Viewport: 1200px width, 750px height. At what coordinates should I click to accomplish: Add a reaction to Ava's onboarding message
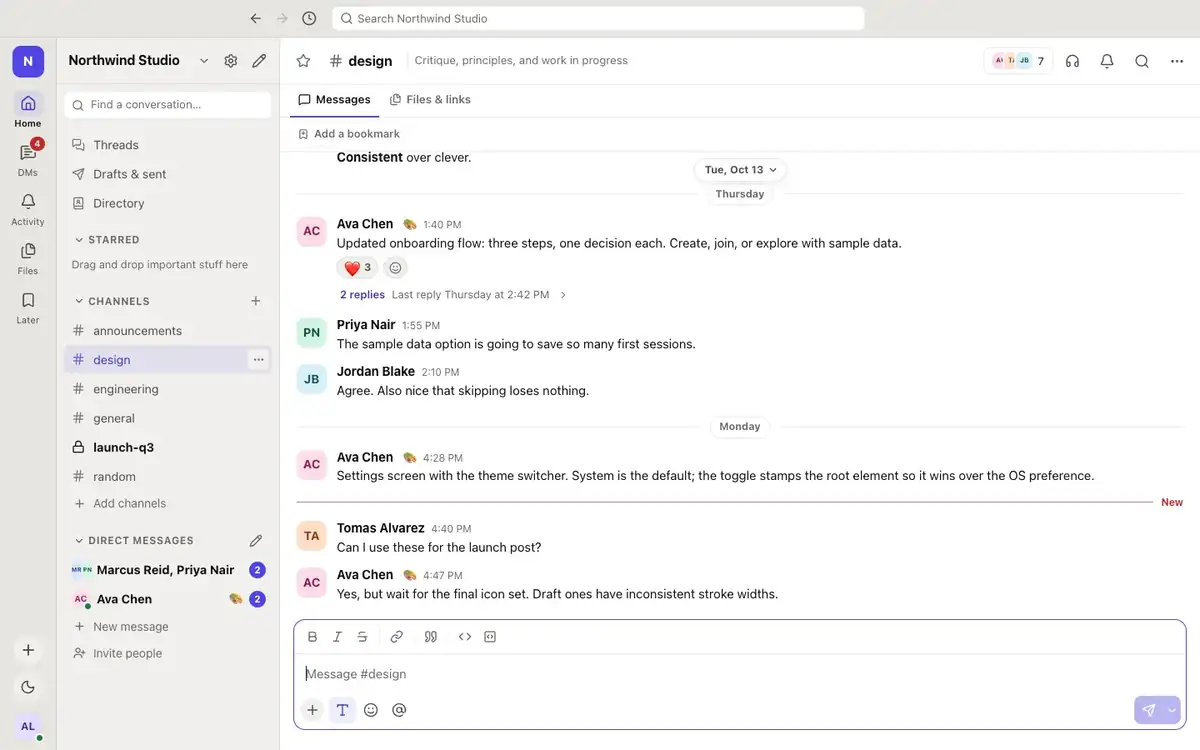(395, 268)
